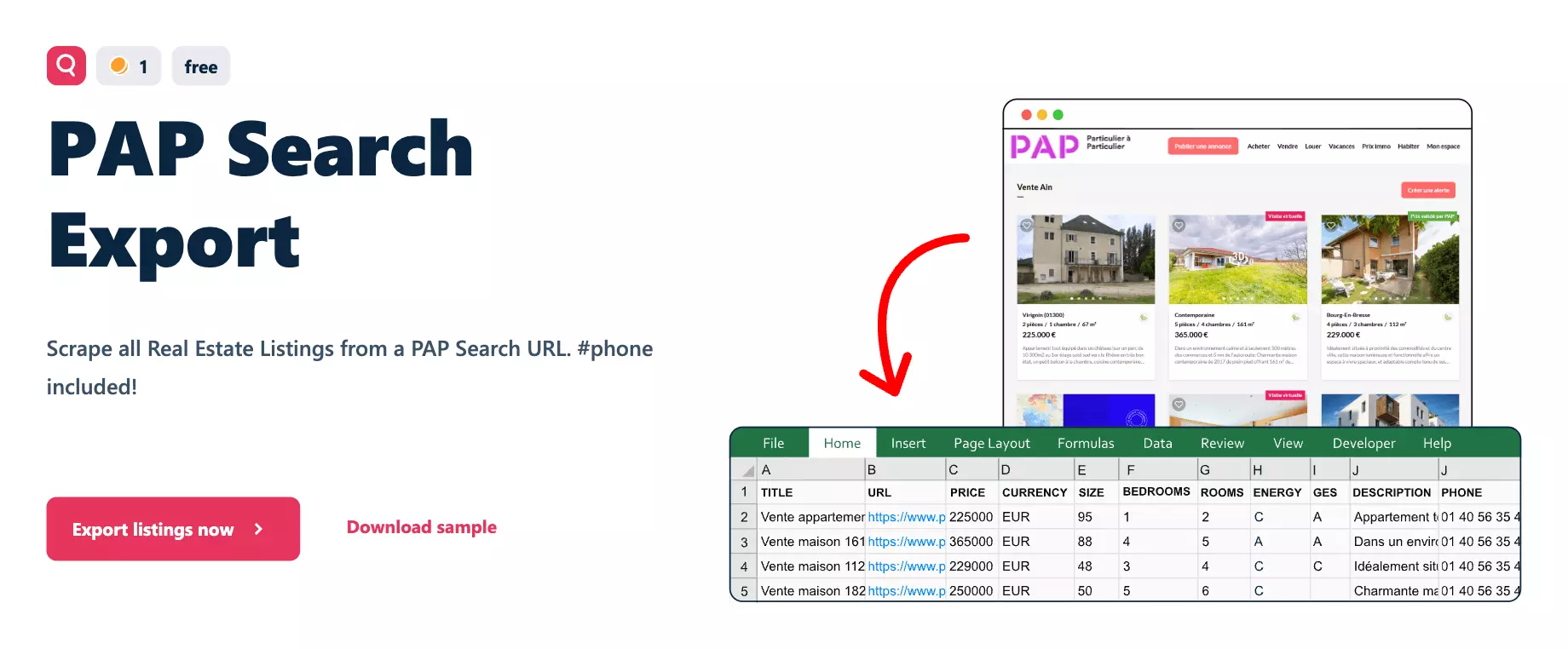Image resolution: width=1568 pixels, height=649 pixels.
Task: Click the 3D view icon on the Contemporaine photo
Action: (x=1238, y=256)
